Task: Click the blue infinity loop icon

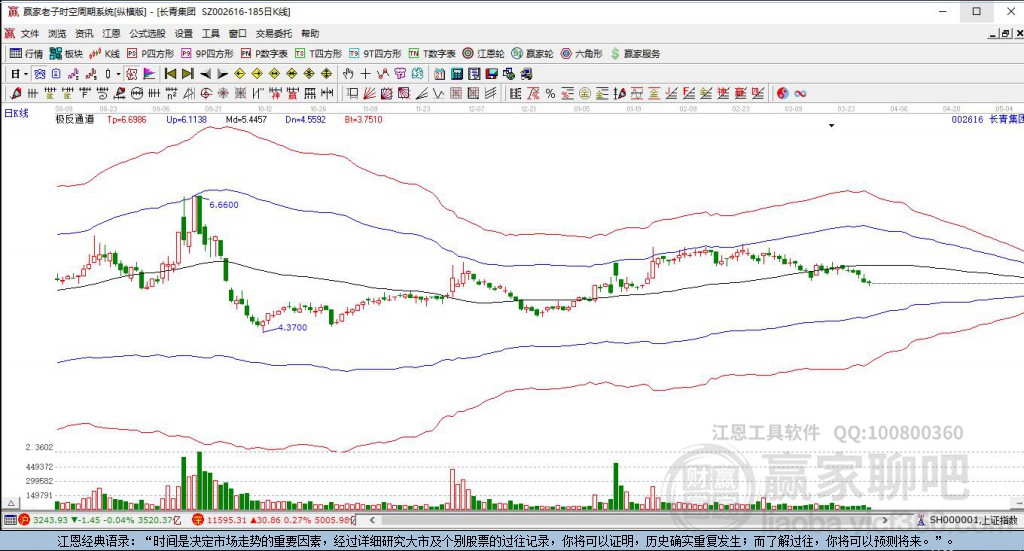Action: coord(800,93)
